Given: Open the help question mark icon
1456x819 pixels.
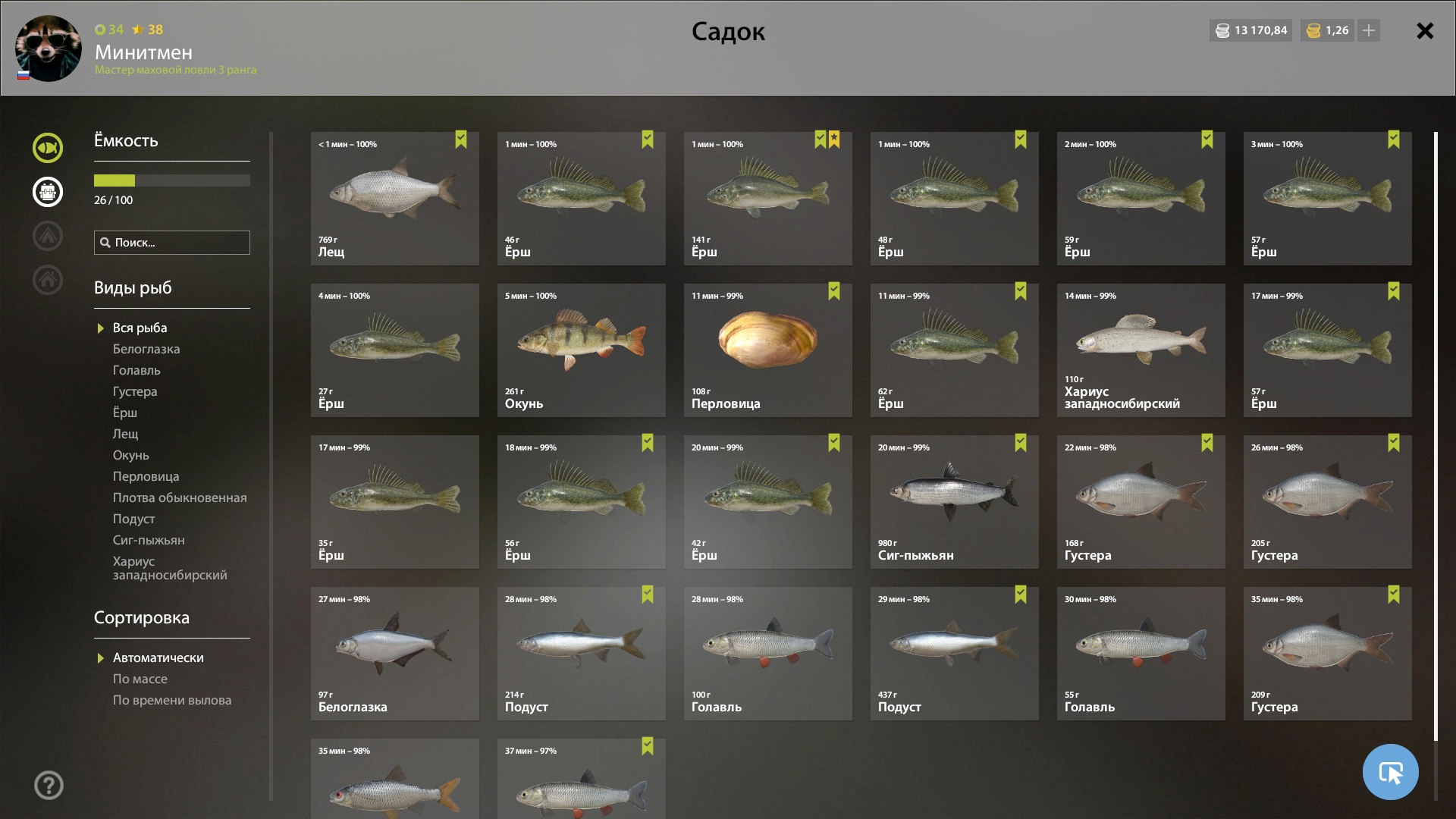Looking at the screenshot, I should [49, 785].
